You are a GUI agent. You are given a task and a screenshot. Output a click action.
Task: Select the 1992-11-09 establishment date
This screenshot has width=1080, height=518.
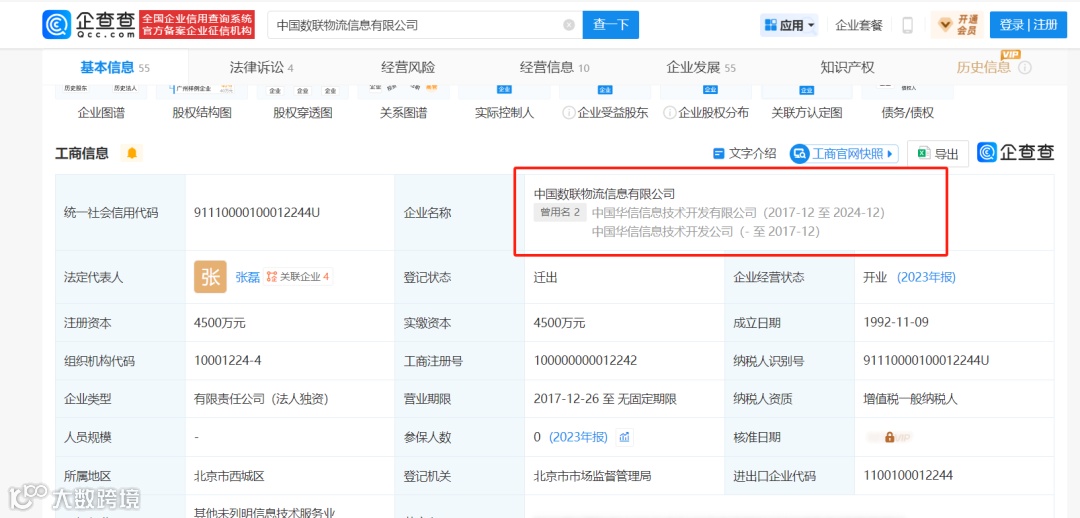894,322
